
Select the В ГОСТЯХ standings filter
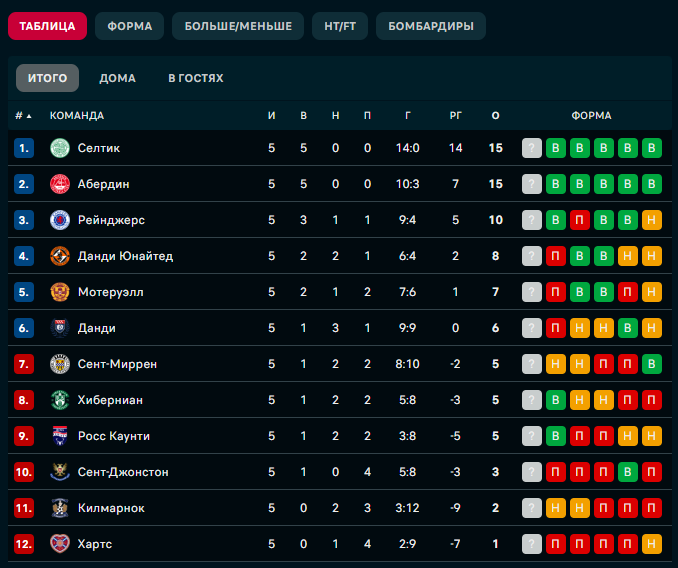pos(196,78)
